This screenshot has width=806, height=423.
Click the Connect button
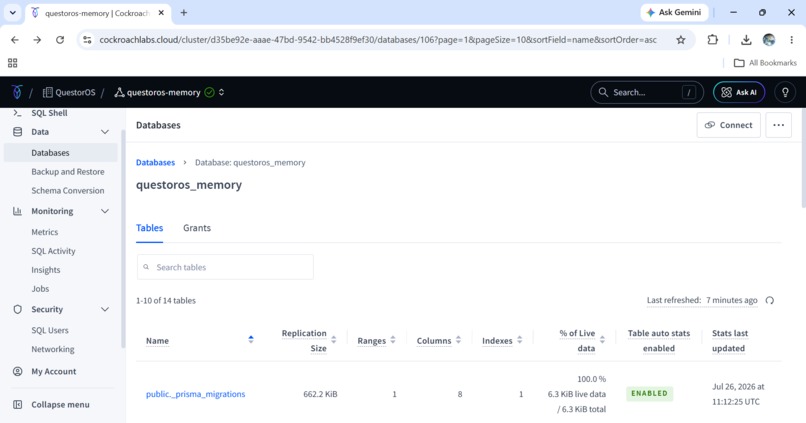click(x=728, y=125)
